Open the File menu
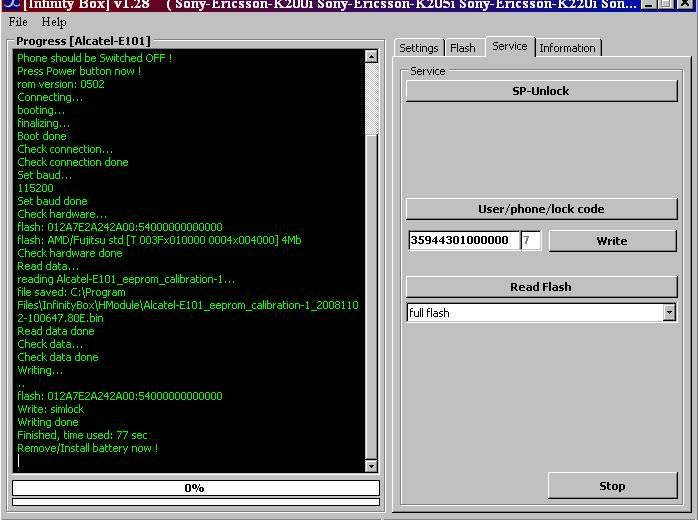This screenshot has height=520, width=698. 18,22
